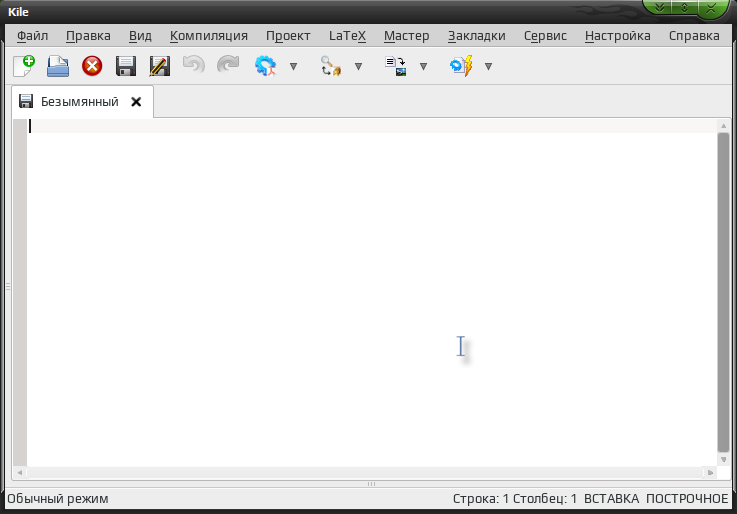Click the Строка: 1 Столбец: 1 indicator
The image size is (737, 514).
point(515,498)
